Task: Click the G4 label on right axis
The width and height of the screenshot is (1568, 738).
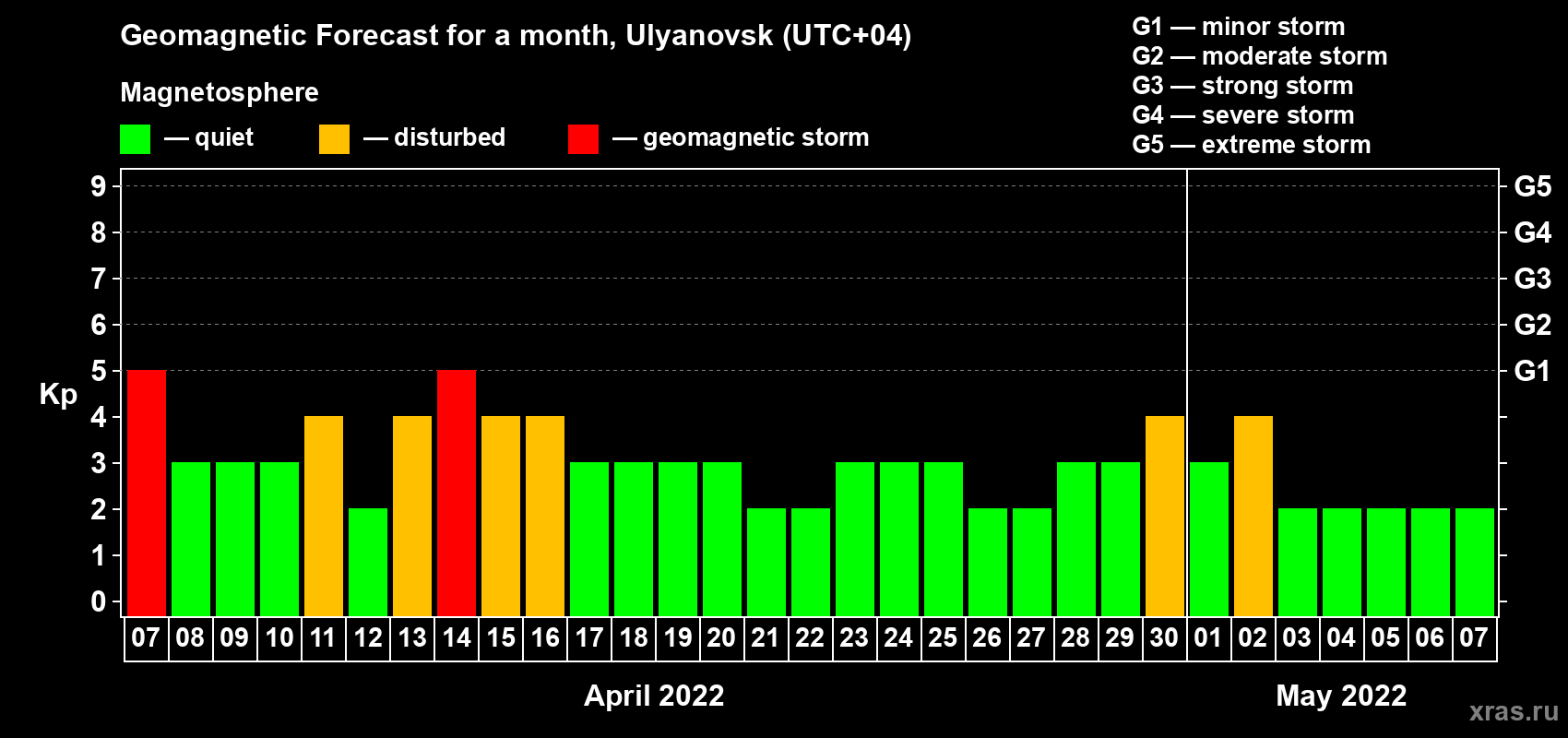Action: [1533, 232]
